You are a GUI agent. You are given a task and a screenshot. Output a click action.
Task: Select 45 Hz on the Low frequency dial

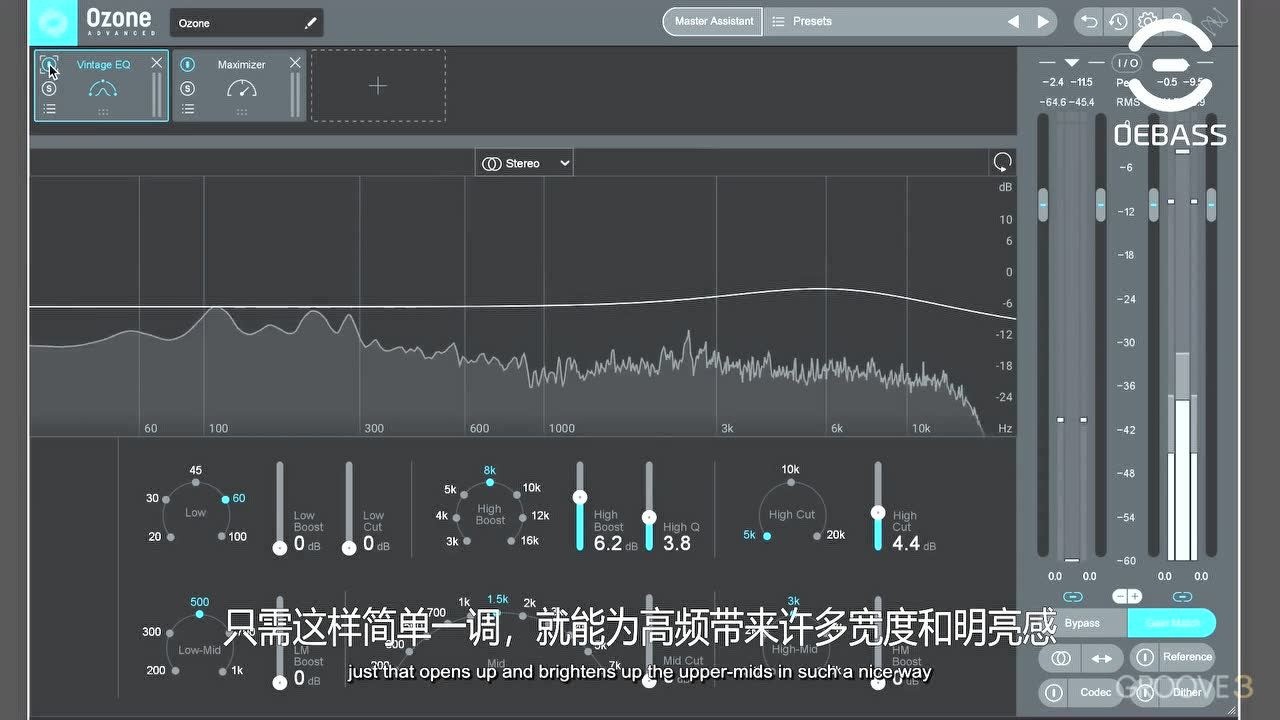(196, 482)
